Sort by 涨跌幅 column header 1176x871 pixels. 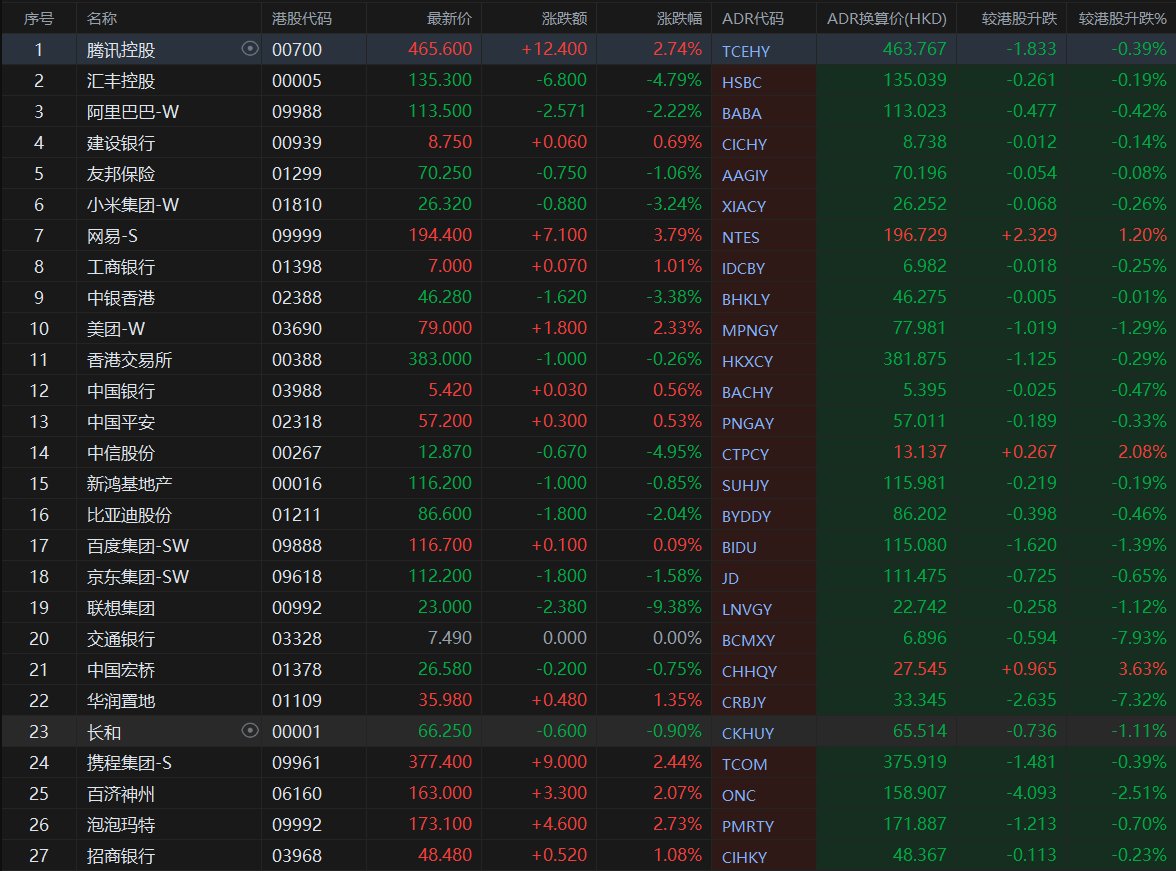pos(679,18)
